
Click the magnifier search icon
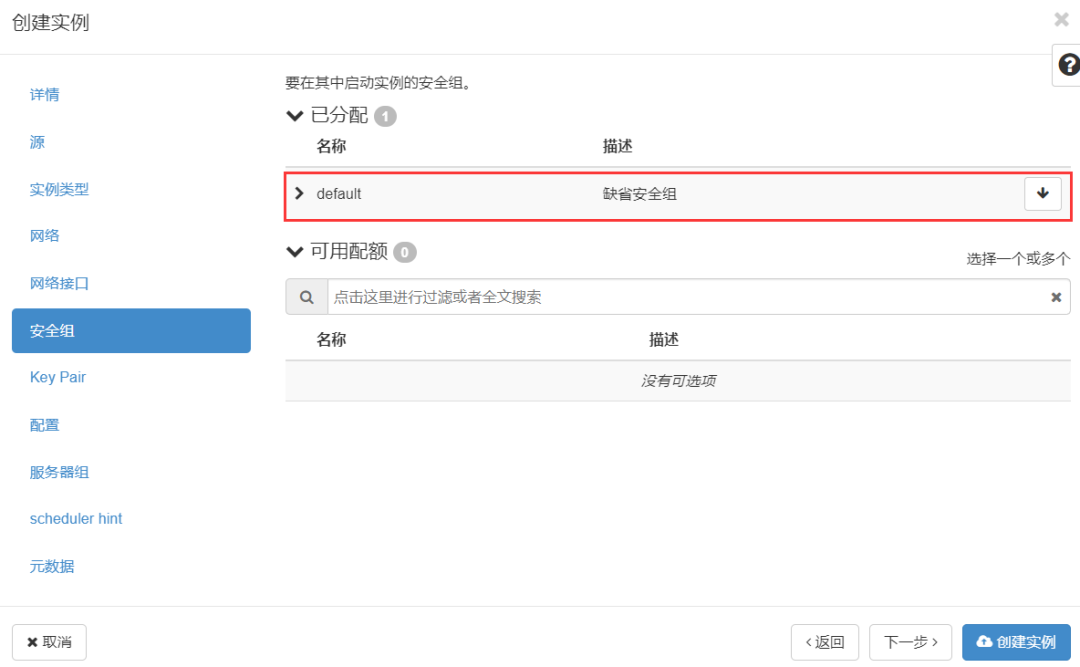pyautogui.click(x=306, y=297)
